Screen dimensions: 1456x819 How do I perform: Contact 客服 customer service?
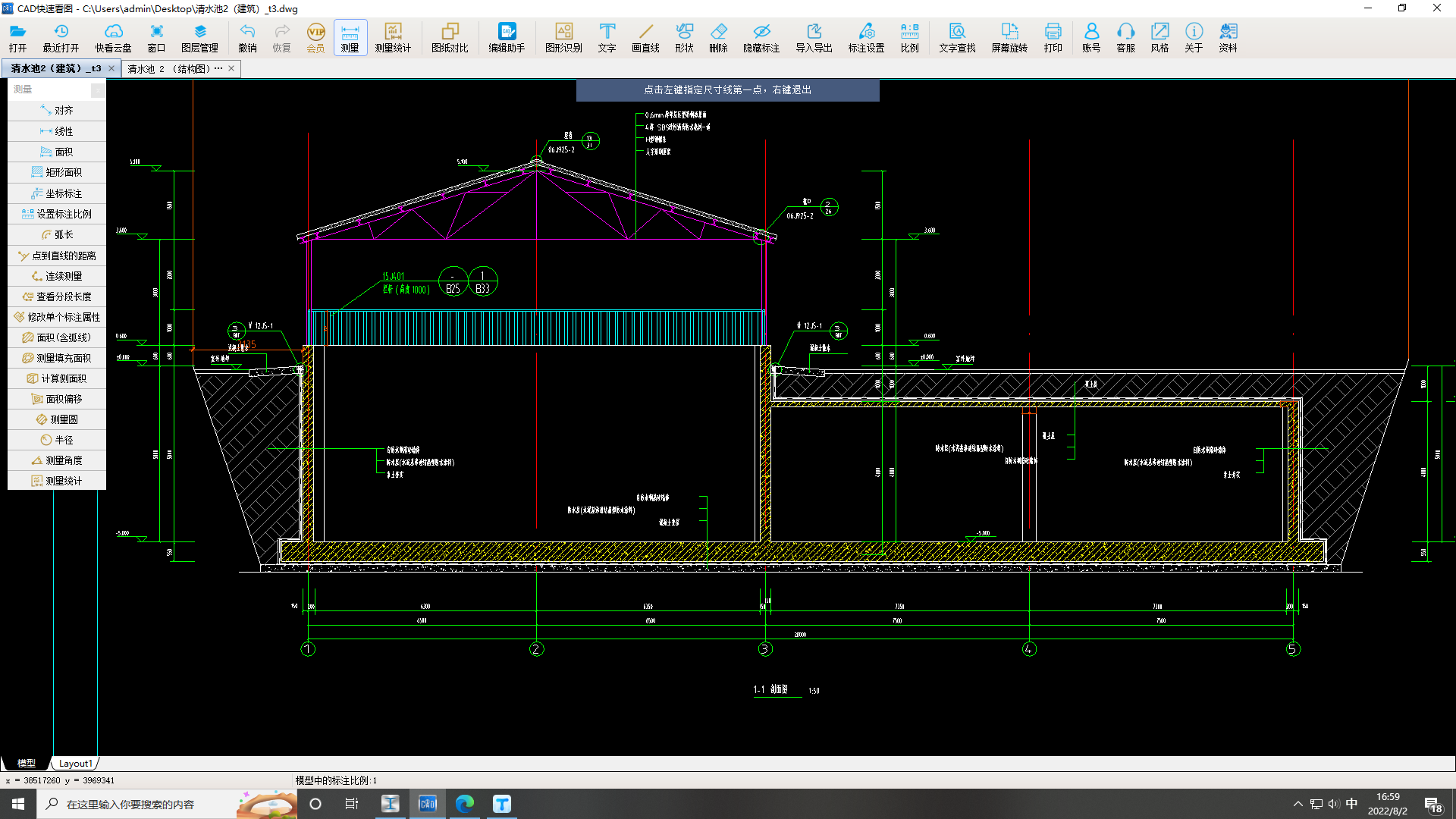tap(1125, 38)
